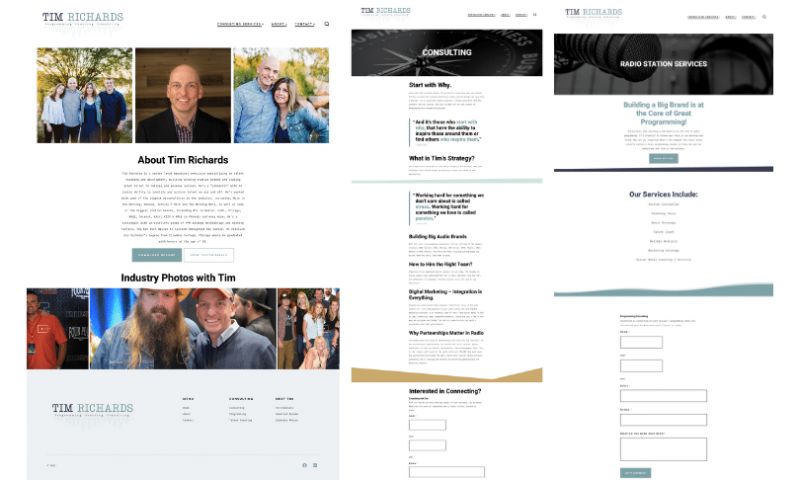
Task: Expand the Consulting Services menu on the About page
Action: coord(240,24)
